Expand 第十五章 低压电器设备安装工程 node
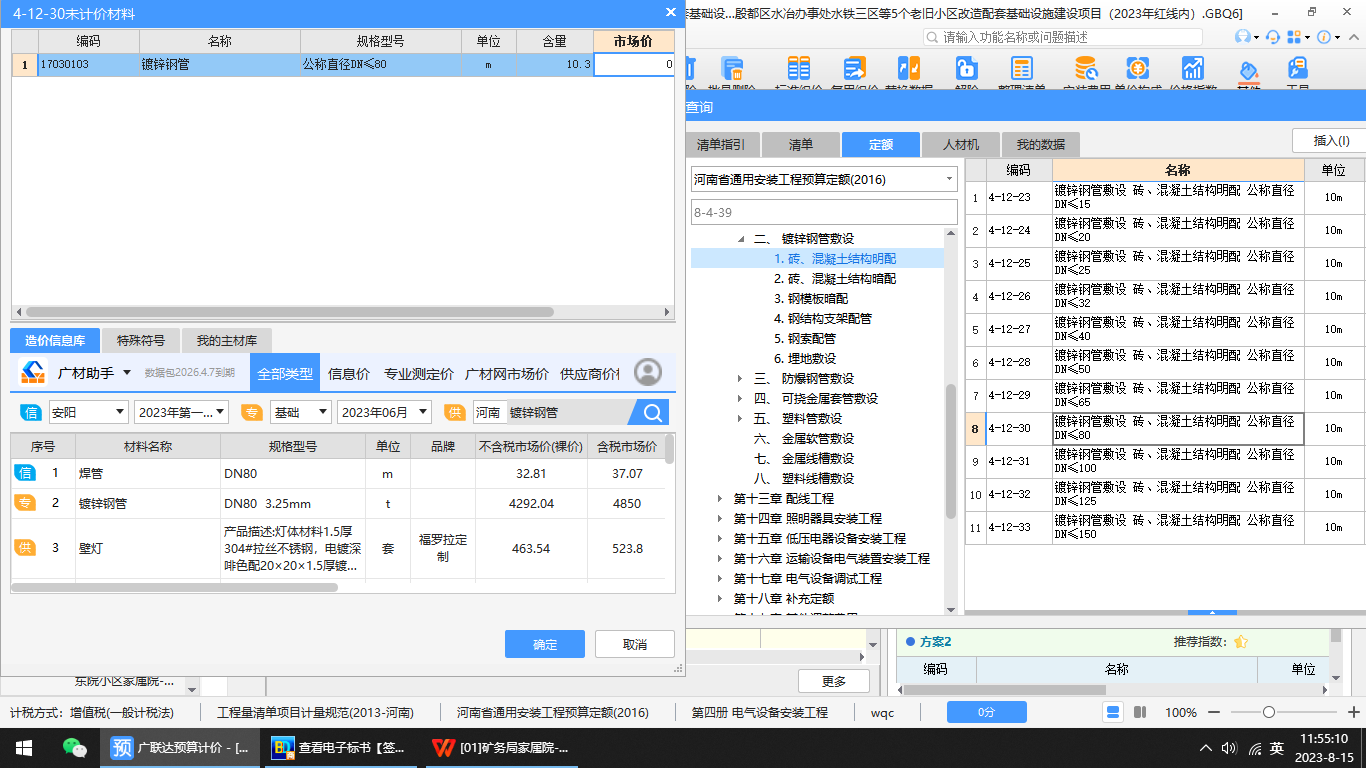 pos(720,539)
